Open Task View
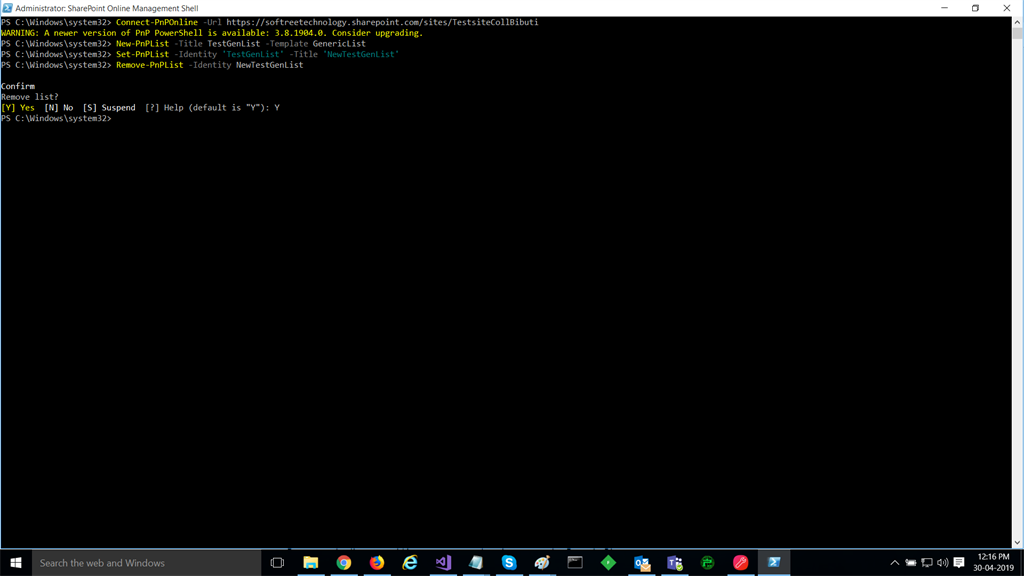Image resolution: width=1024 pixels, height=576 pixels. 279,562
